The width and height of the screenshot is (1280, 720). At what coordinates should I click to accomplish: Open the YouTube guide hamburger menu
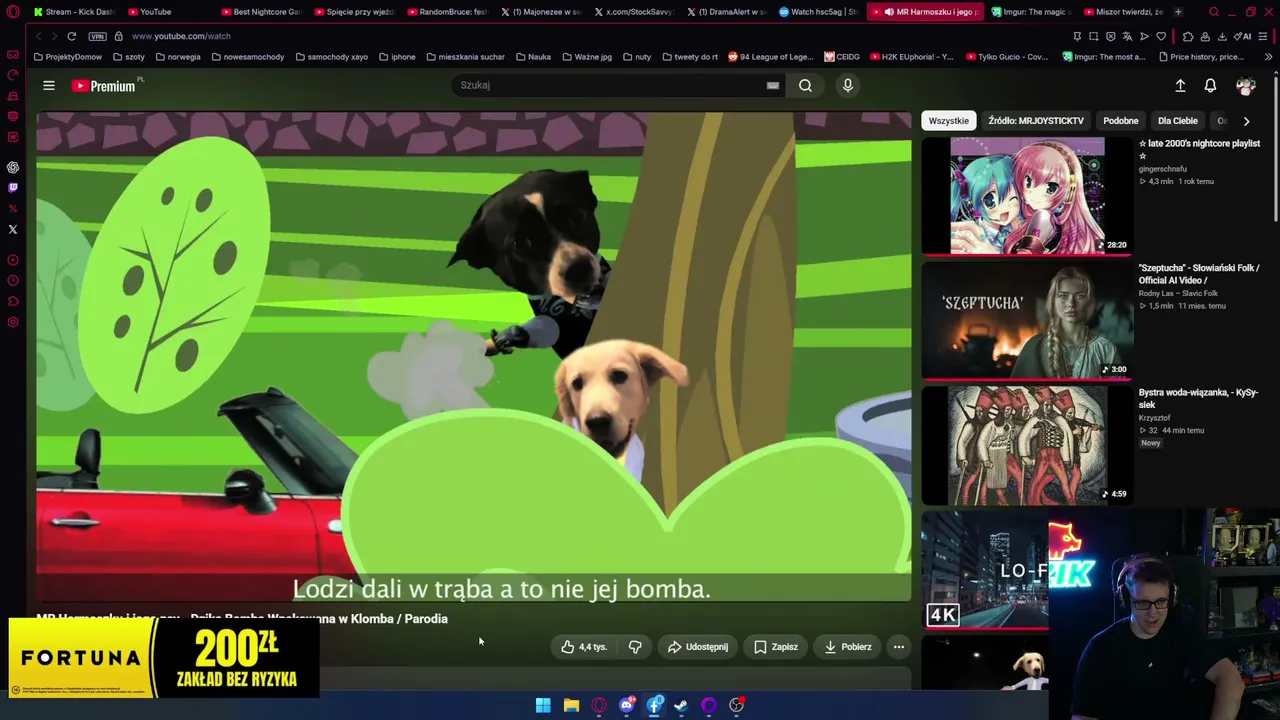click(48, 86)
